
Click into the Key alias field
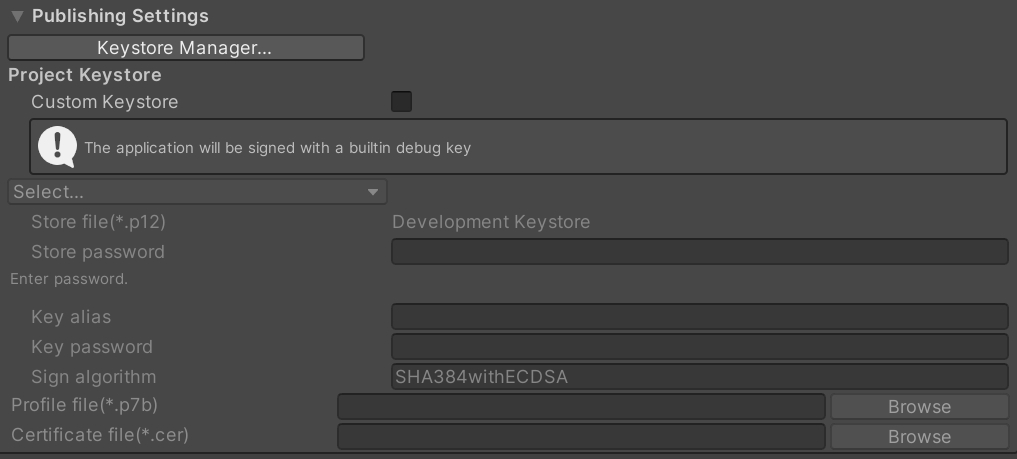[699, 317]
